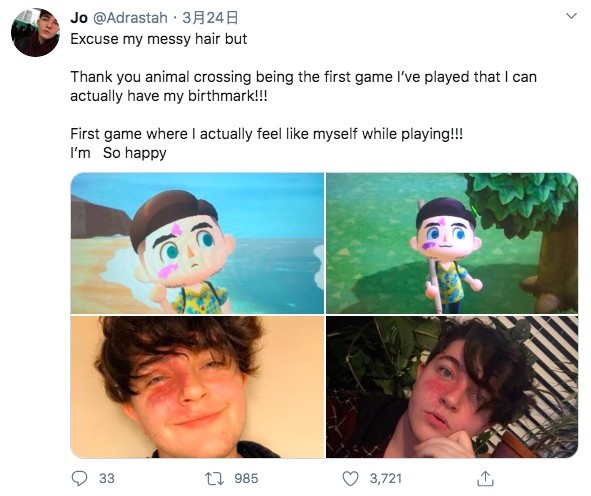591x496 pixels.
Task: Open the smiling selfie photo
Action: point(197,387)
